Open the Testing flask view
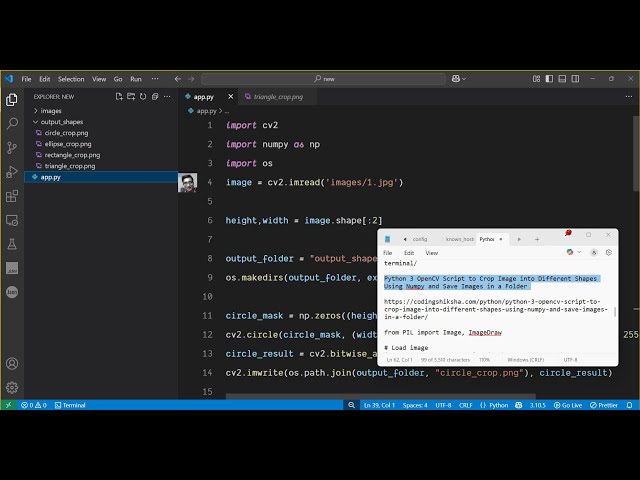Image resolution: width=640 pixels, height=480 pixels. click(x=12, y=244)
